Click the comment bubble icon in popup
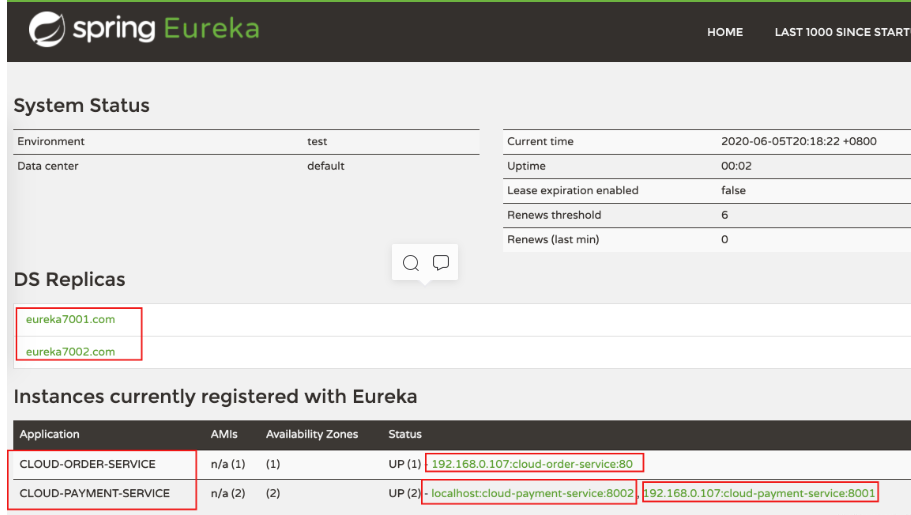This screenshot has width=911, height=515. [441, 263]
